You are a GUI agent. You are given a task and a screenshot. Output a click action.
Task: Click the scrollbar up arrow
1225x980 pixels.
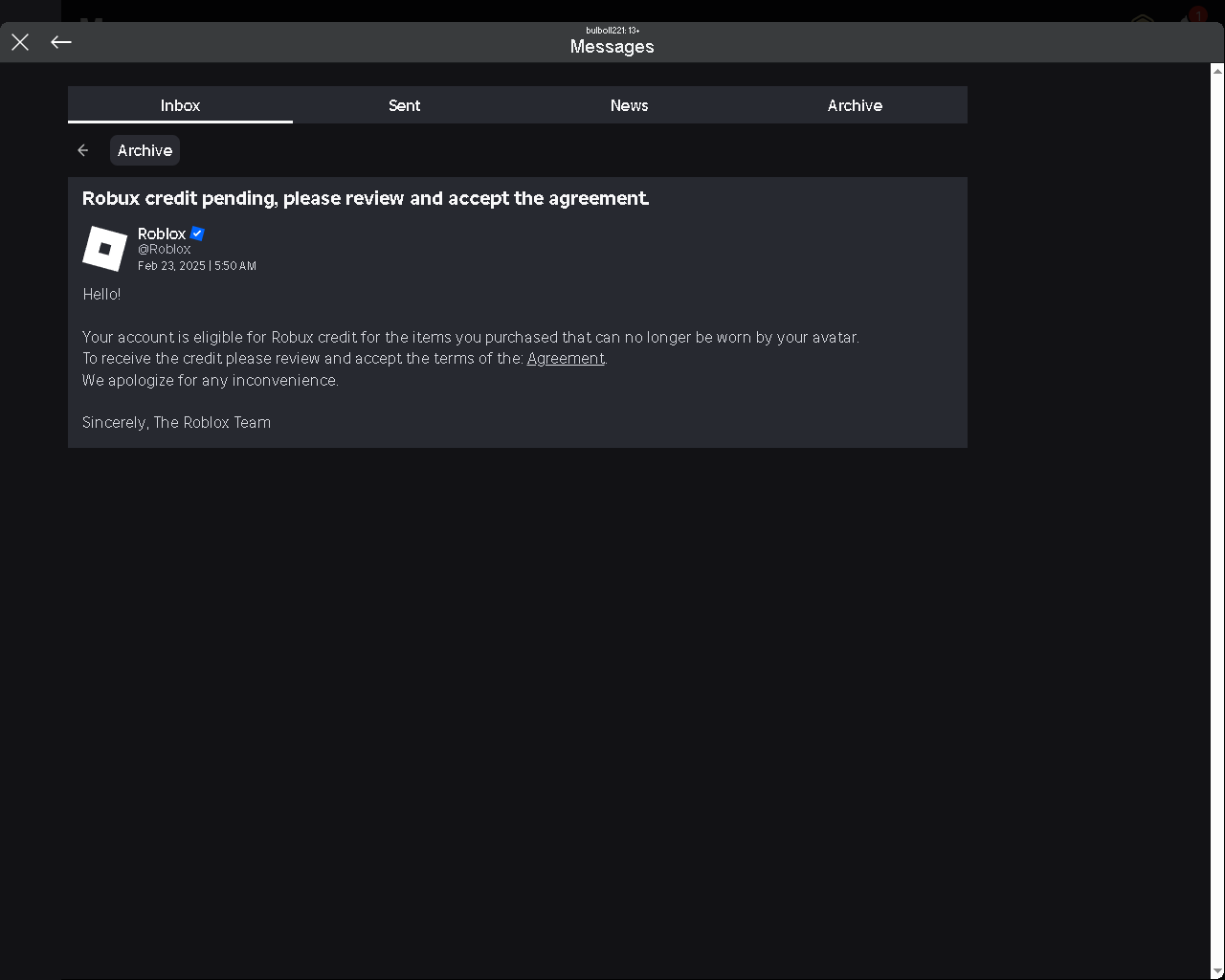(x=1217, y=71)
